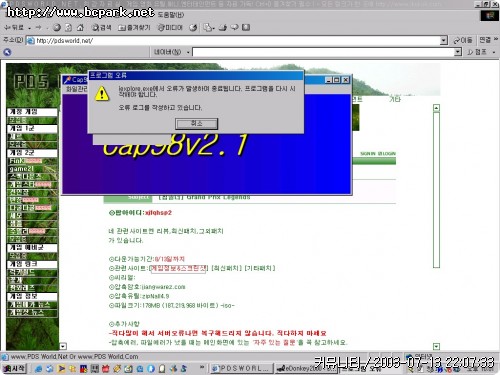This screenshot has width=500, height=375.
Task: Expand the links (연결) toolbar chevron
Action: click(496, 39)
